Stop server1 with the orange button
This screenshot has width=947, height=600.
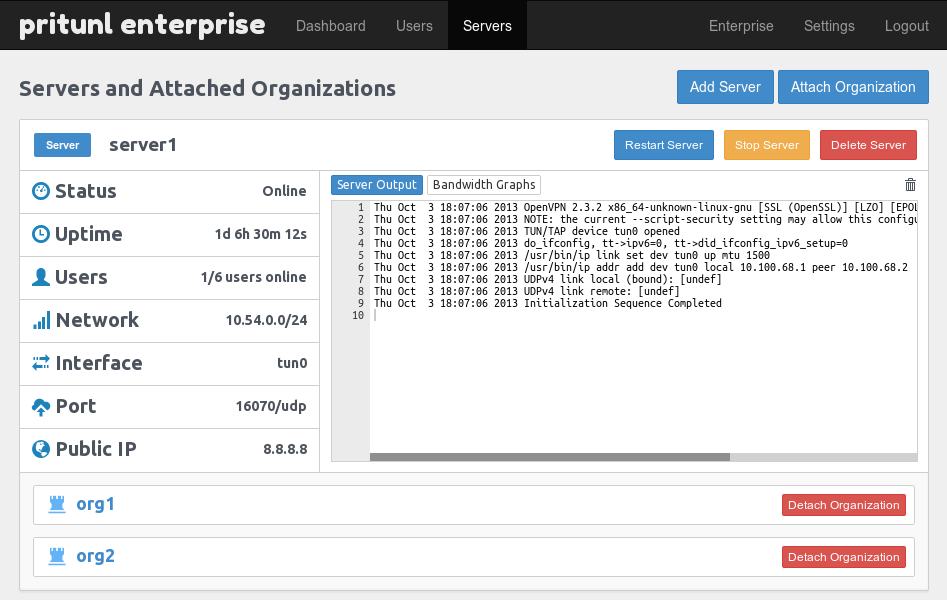click(x=766, y=145)
